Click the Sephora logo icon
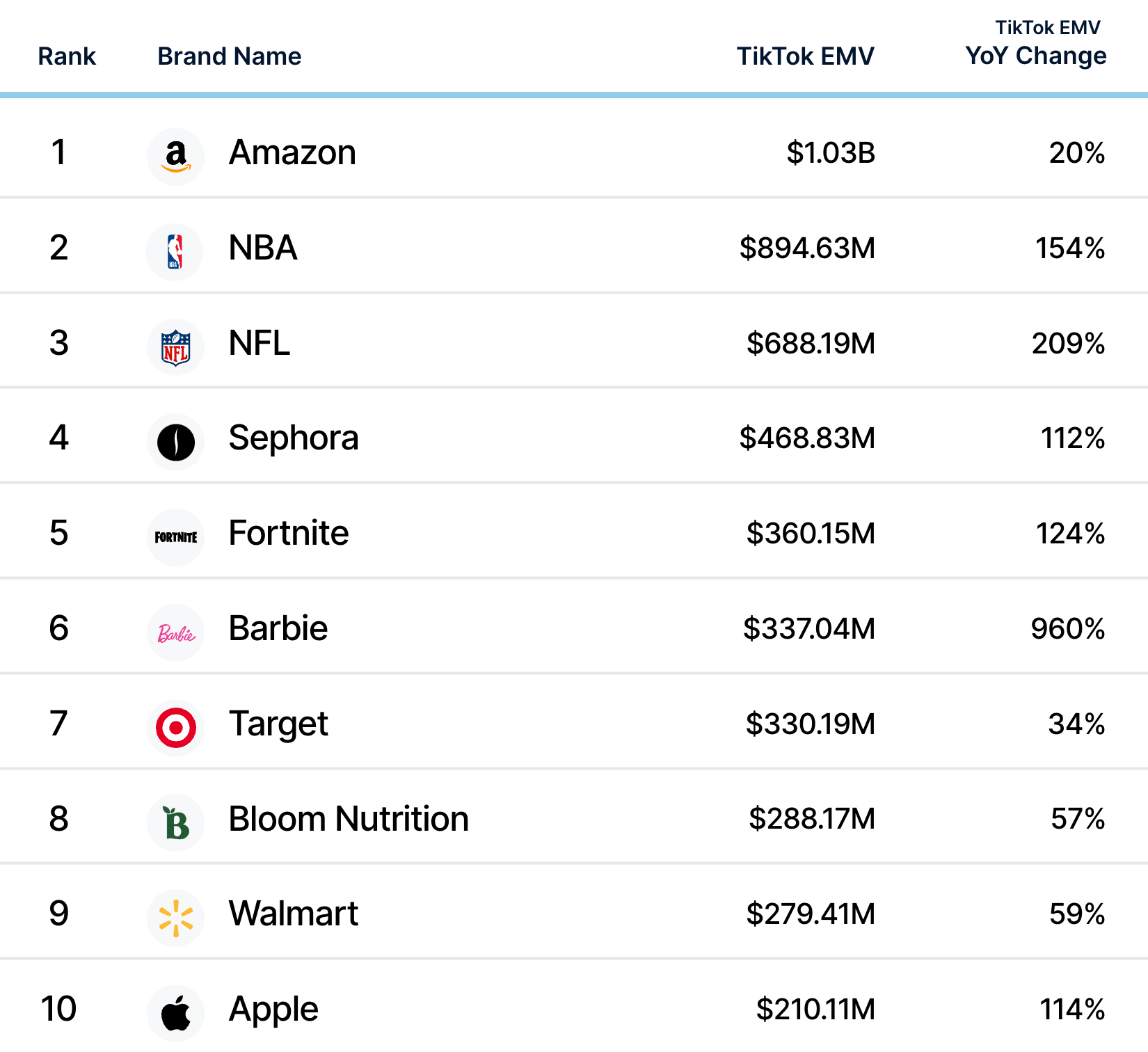The image size is (1148, 1052). click(x=175, y=442)
